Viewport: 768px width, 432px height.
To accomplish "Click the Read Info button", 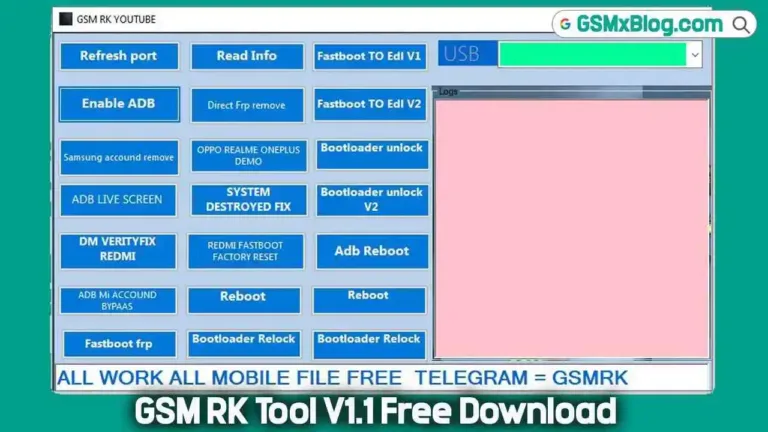I will click(247, 56).
